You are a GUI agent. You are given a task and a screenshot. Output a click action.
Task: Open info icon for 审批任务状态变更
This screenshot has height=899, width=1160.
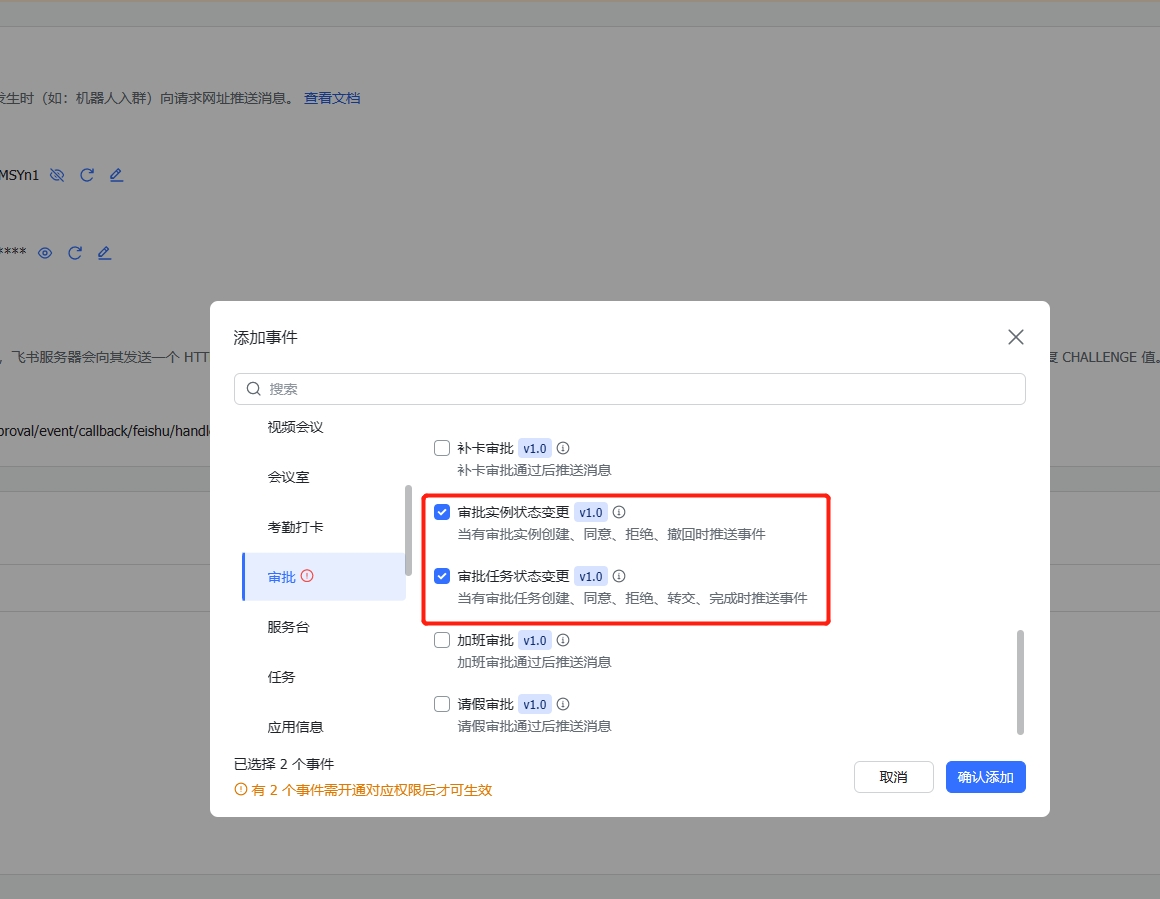619,576
